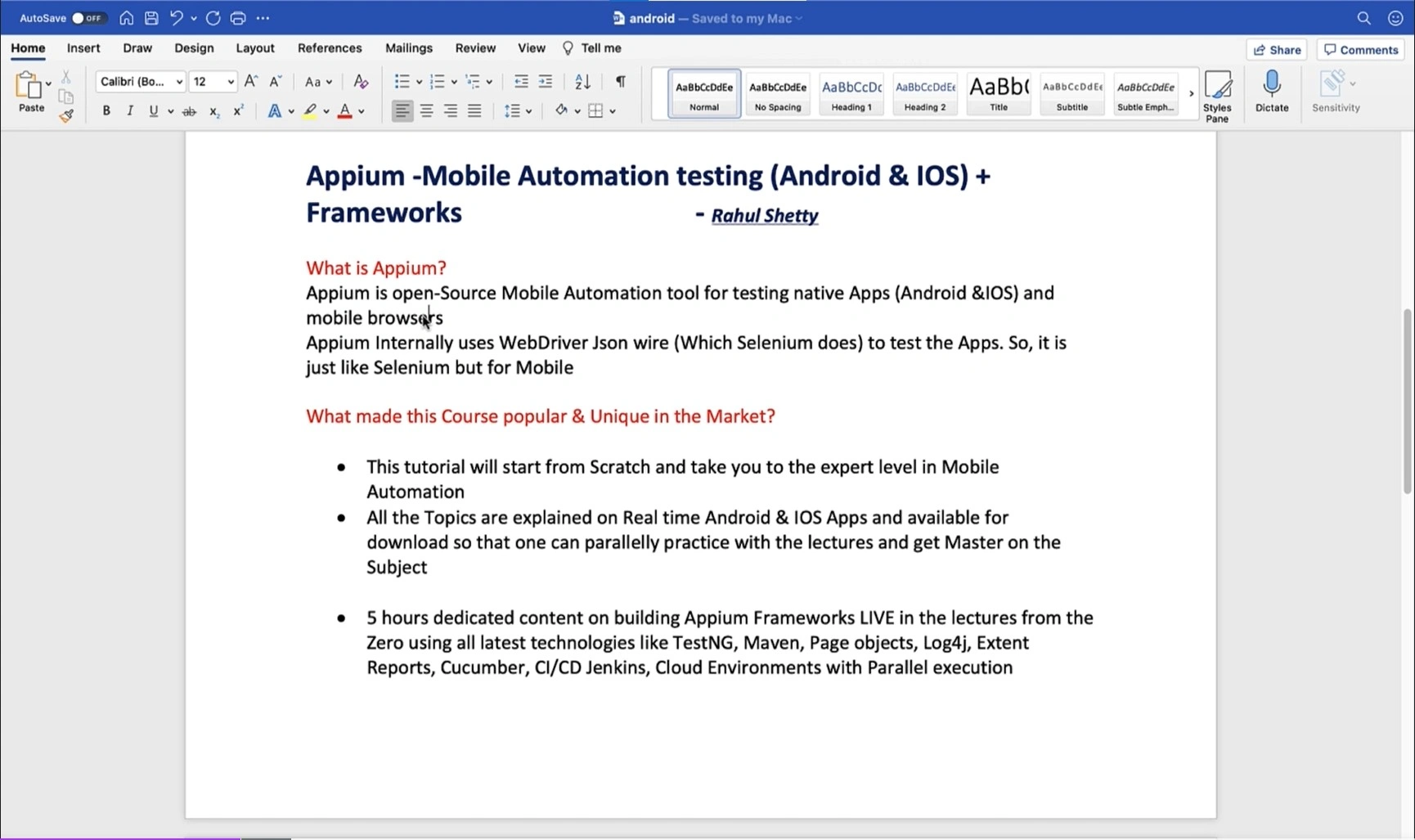Viewport: 1415px width, 840px height.
Task: Expand the styles gallery arrow
Action: 1191,94
